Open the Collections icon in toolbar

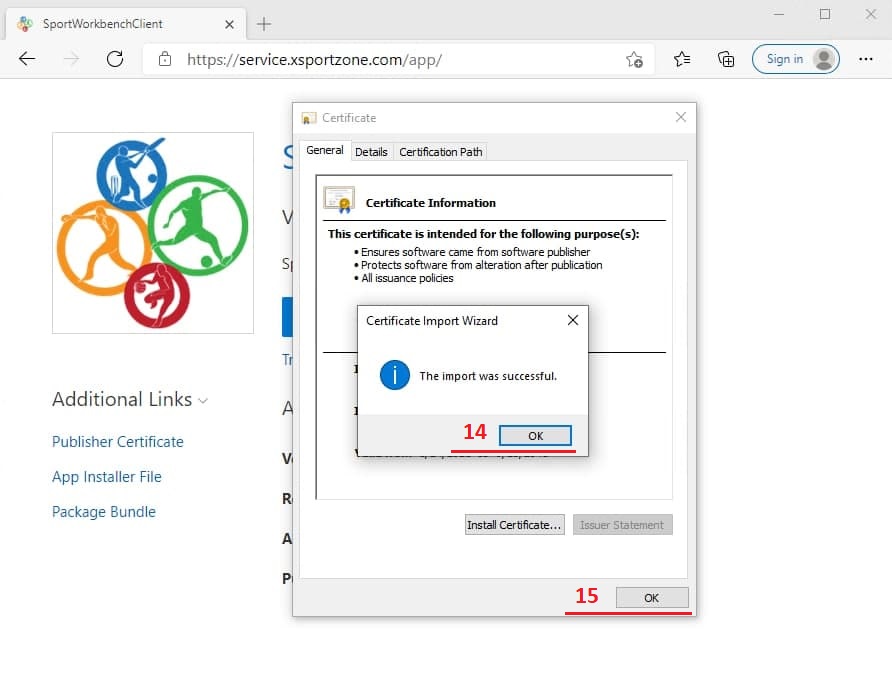click(x=727, y=59)
